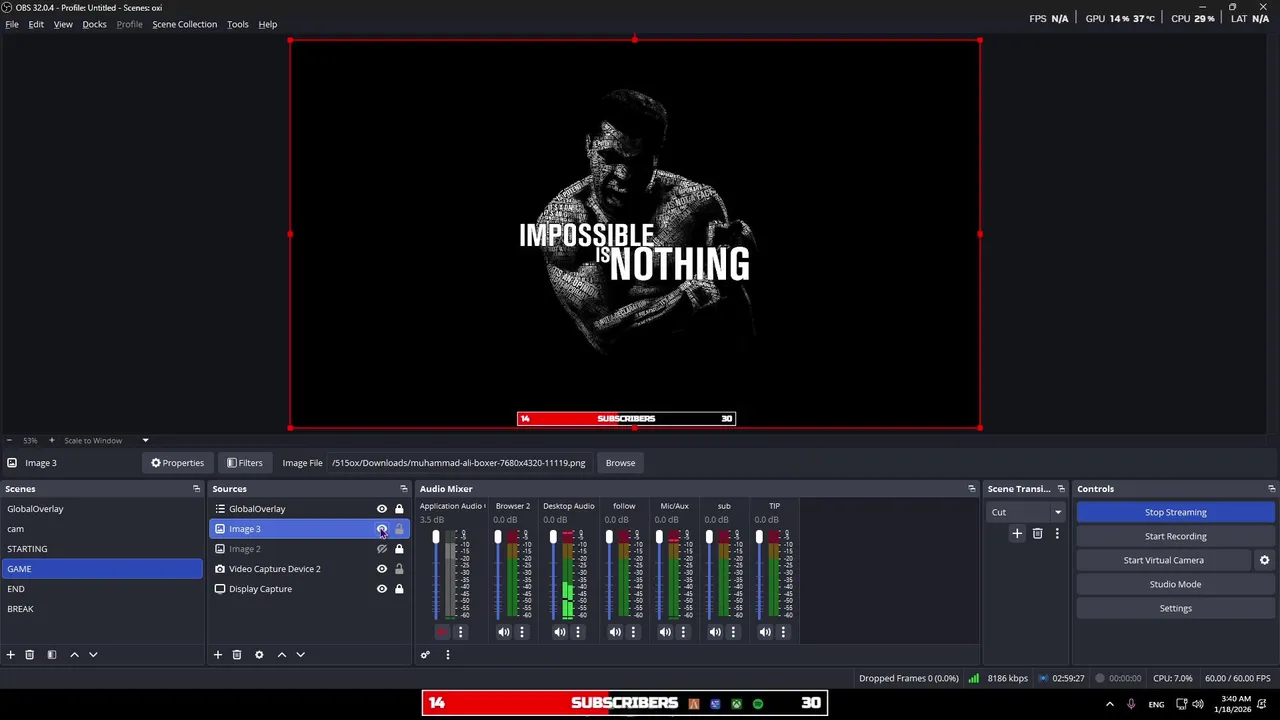Select the STARTING scene
1280x720 pixels.
coord(102,549)
